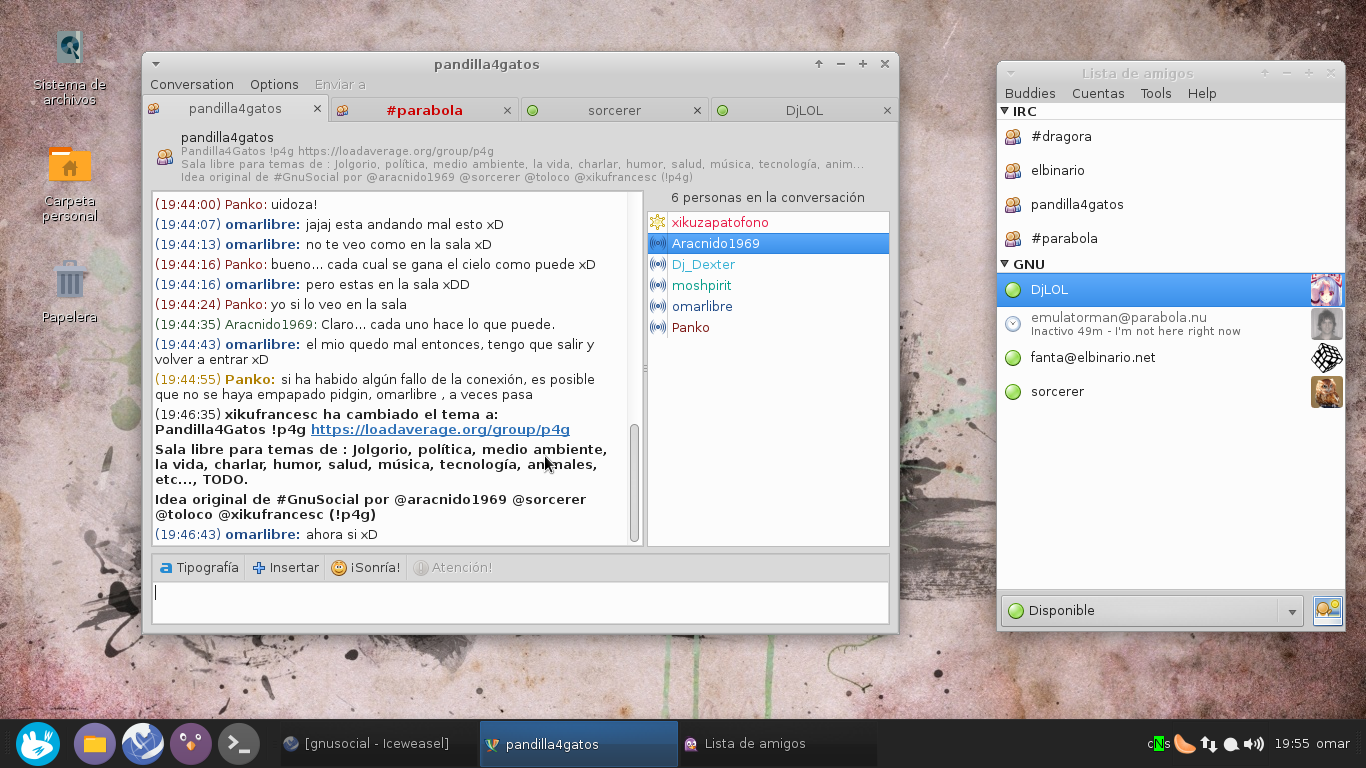Open the pandilla4gatos window menu arrow
This screenshot has width=1366, height=768.
[156, 64]
